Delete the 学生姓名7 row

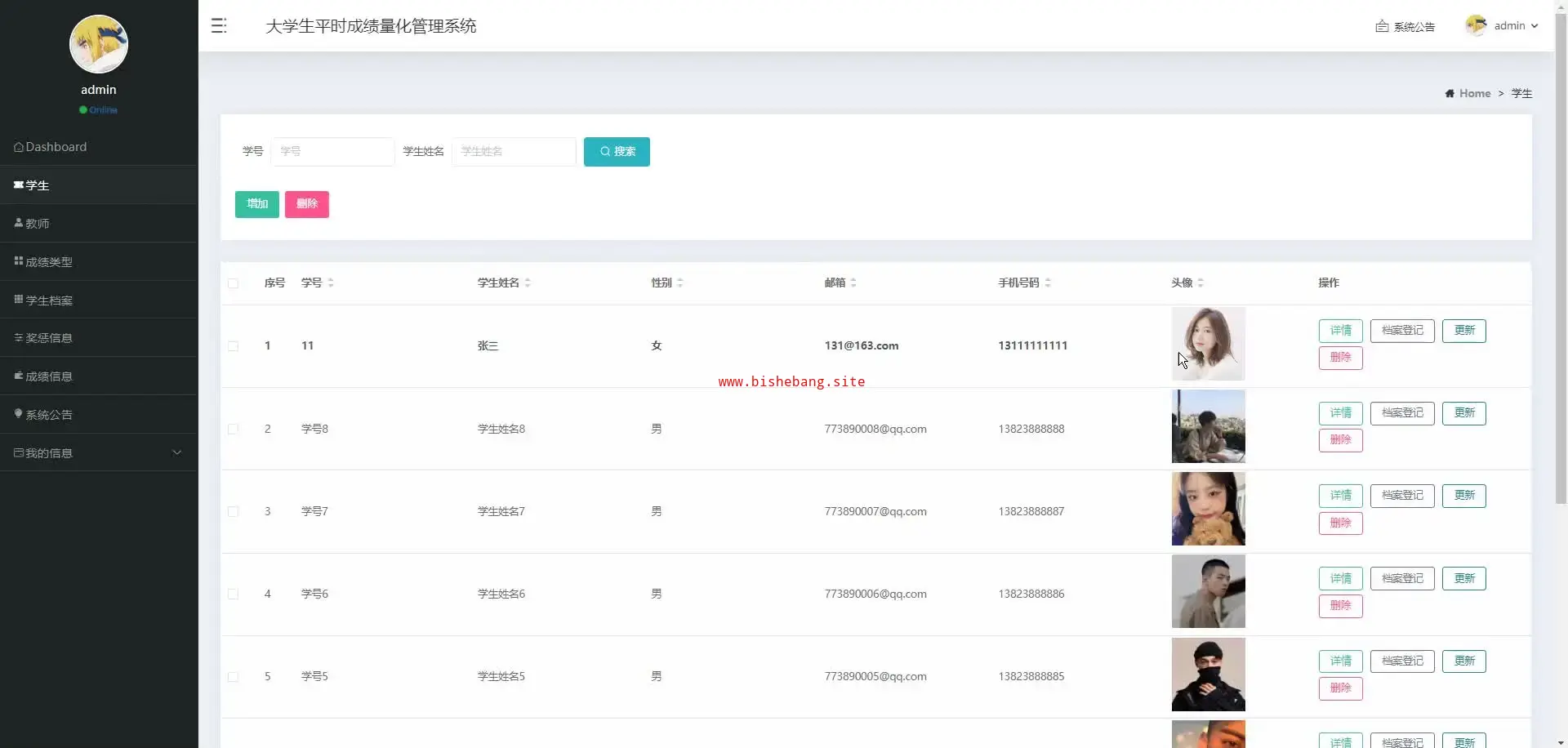pos(1341,523)
